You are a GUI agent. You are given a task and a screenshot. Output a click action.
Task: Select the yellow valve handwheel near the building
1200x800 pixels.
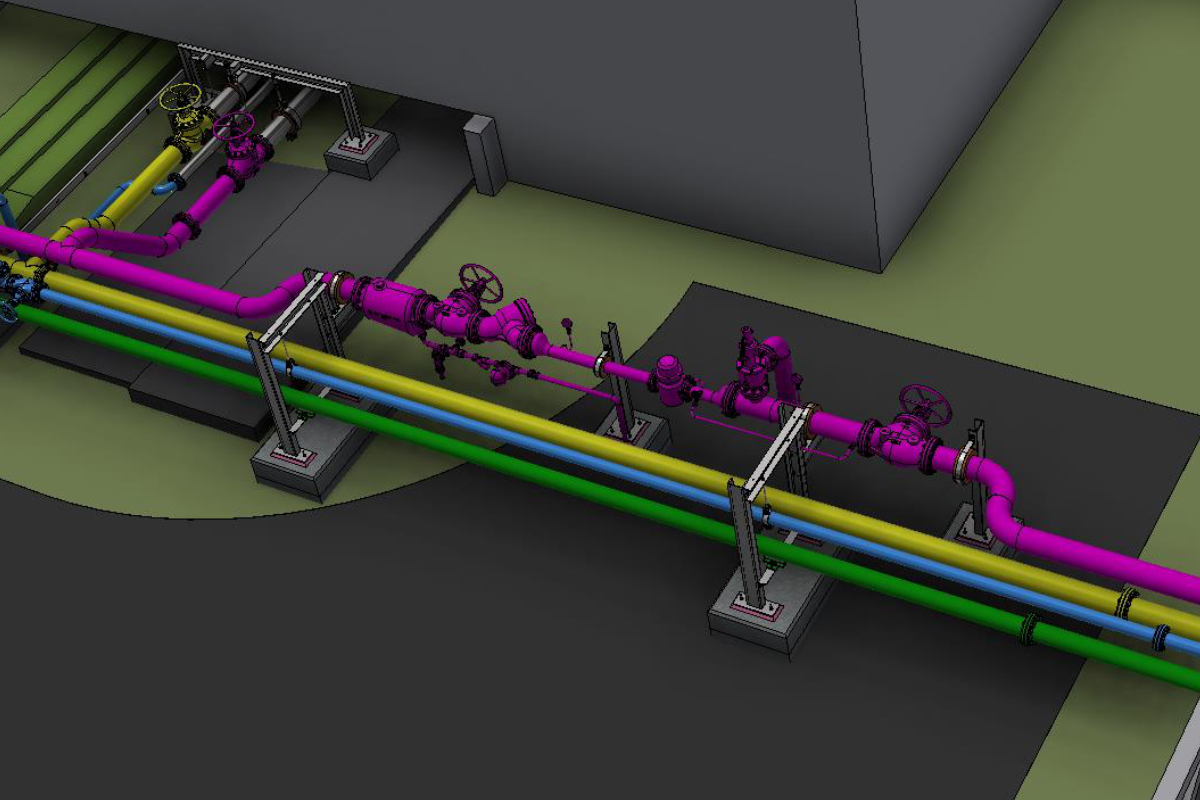pos(181,99)
